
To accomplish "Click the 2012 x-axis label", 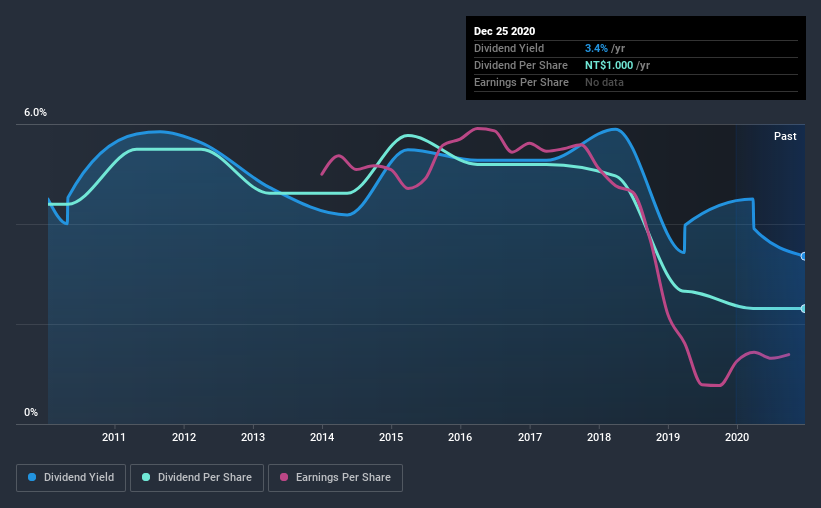I will (x=184, y=437).
